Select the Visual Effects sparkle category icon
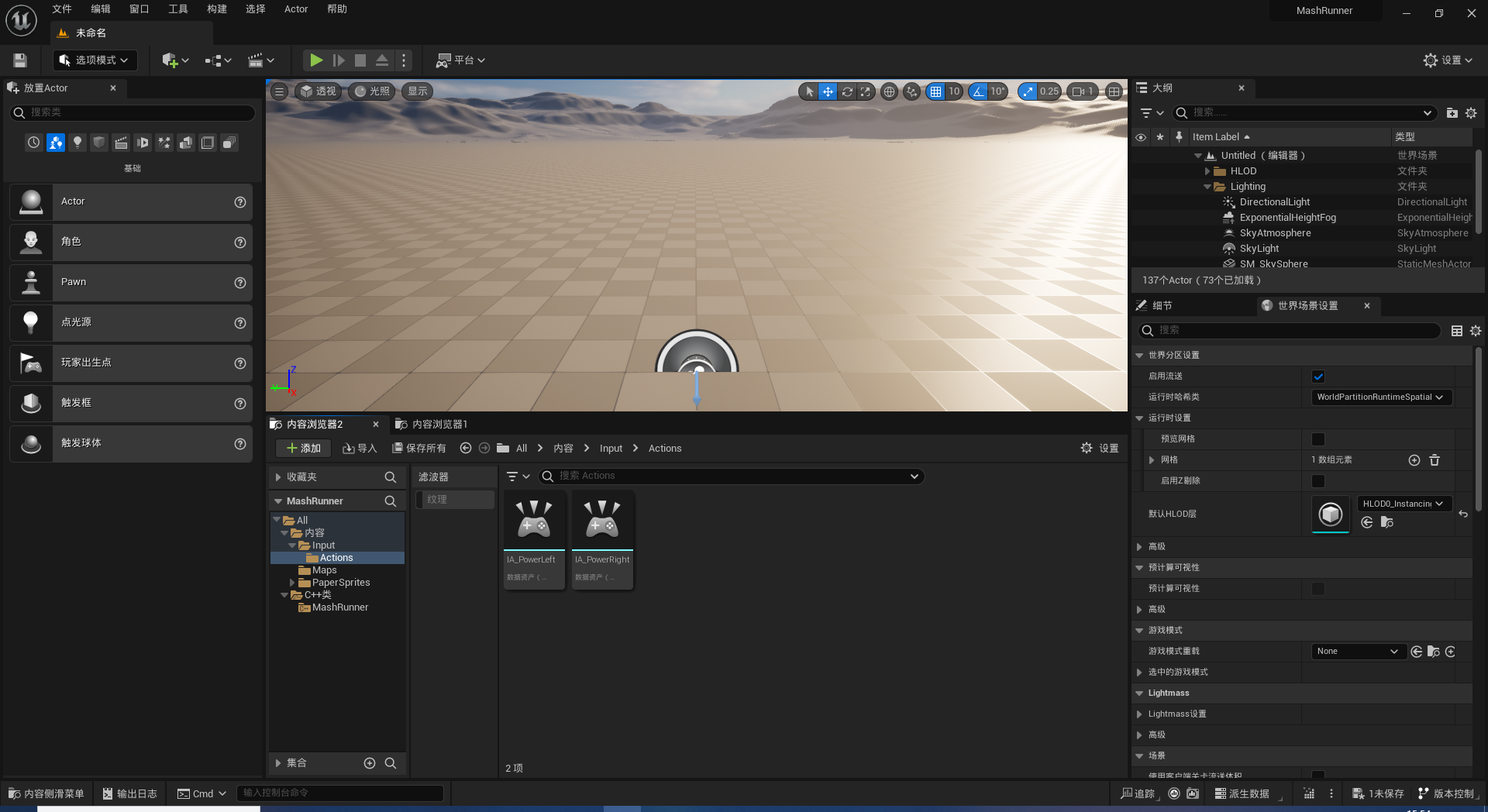Image resolution: width=1488 pixels, height=812 pixels. [164, 143]
